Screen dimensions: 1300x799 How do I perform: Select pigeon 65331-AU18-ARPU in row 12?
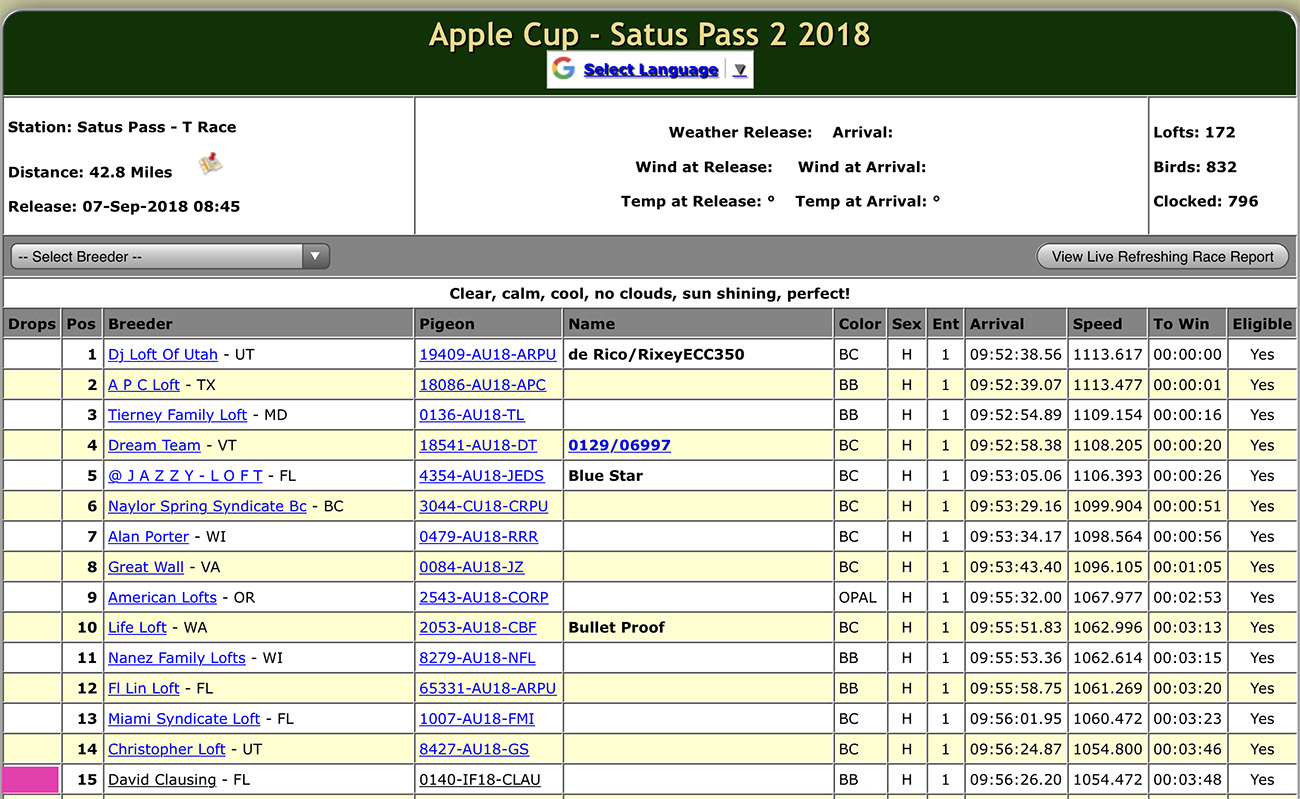[487, 688]
